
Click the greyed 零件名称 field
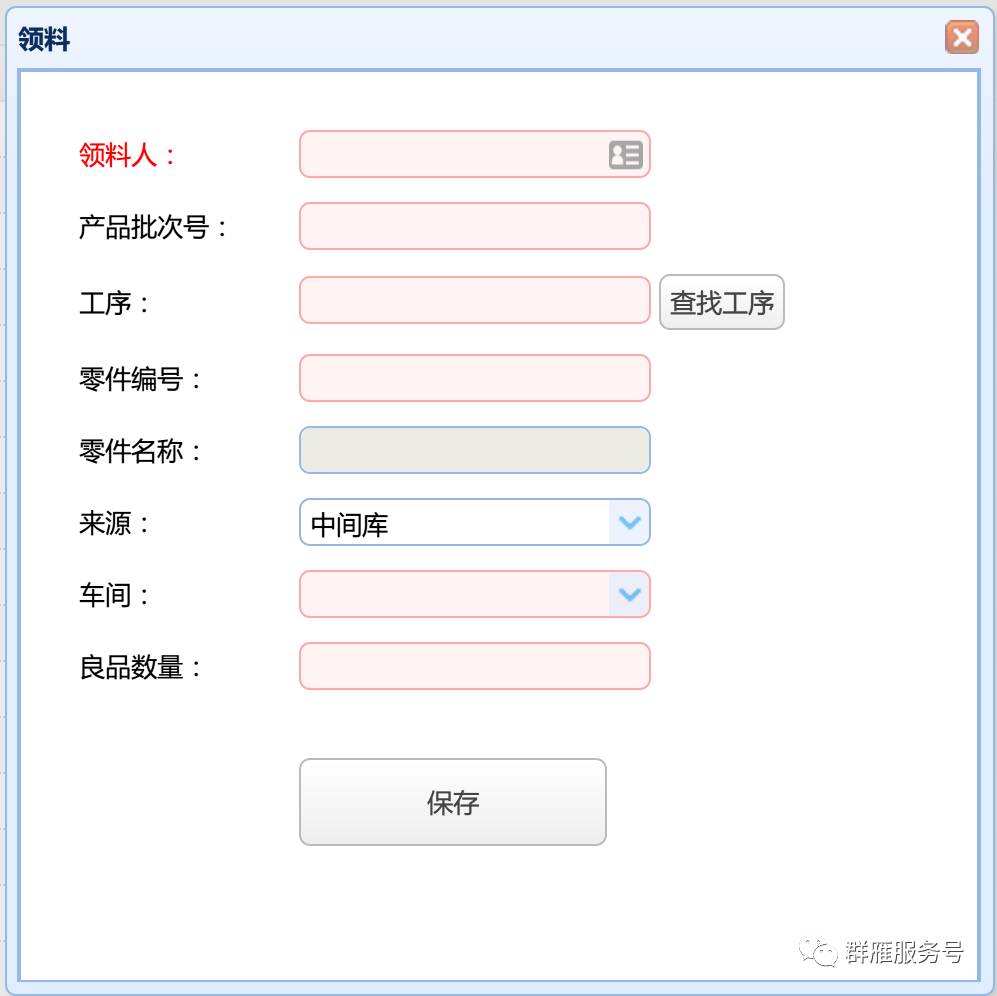(474, 450)
